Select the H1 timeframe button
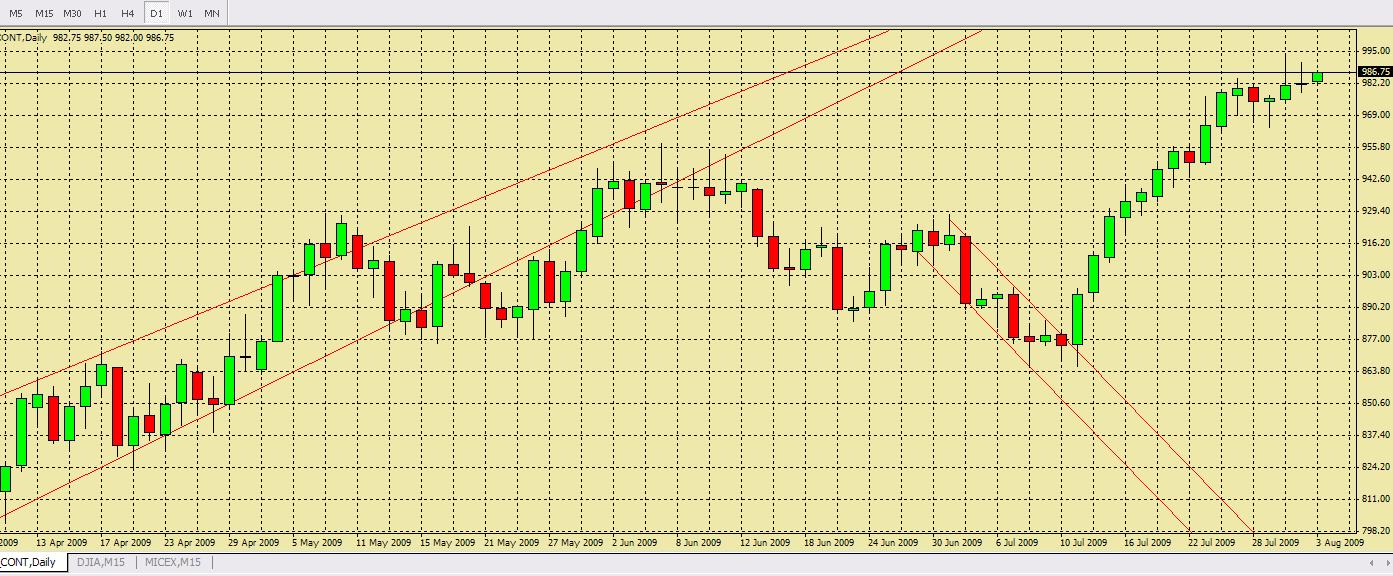This screenshot has height=576, width=1393. click(100, 13)
